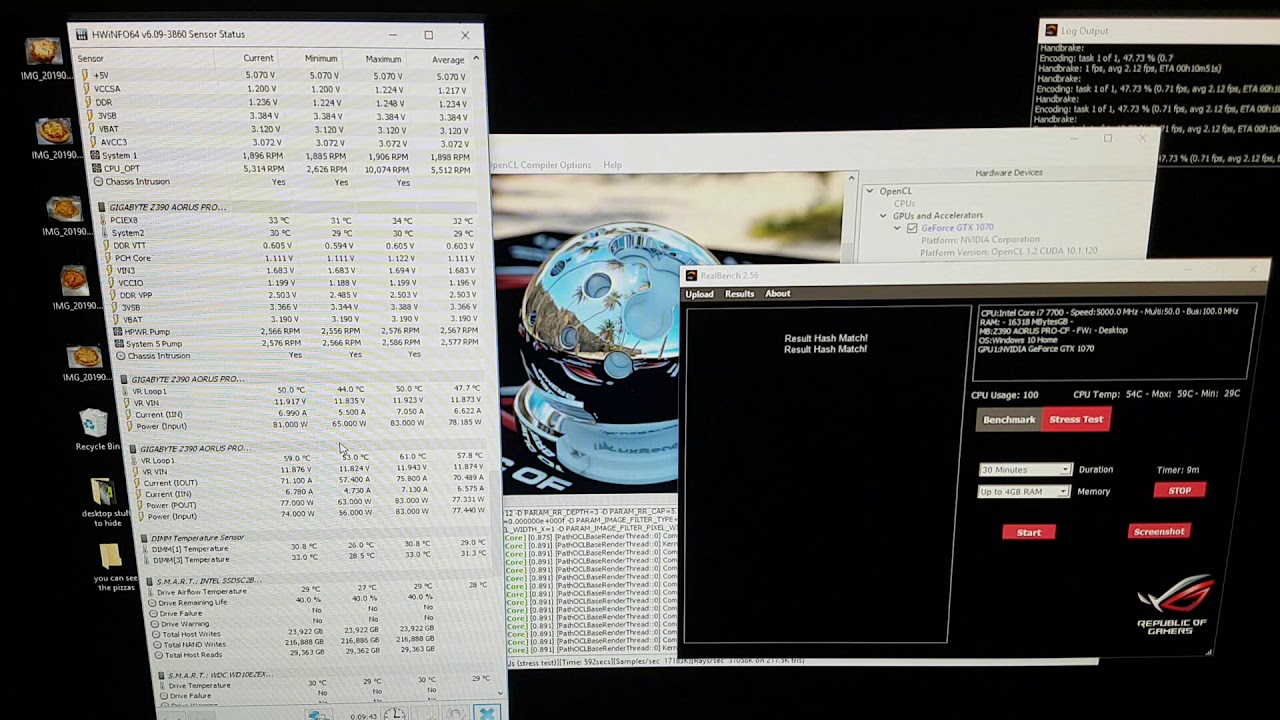Viewport: 1280px width, 720px height.
Task: Open the Recycle Bin desktop icon
Action: [93, 430]
